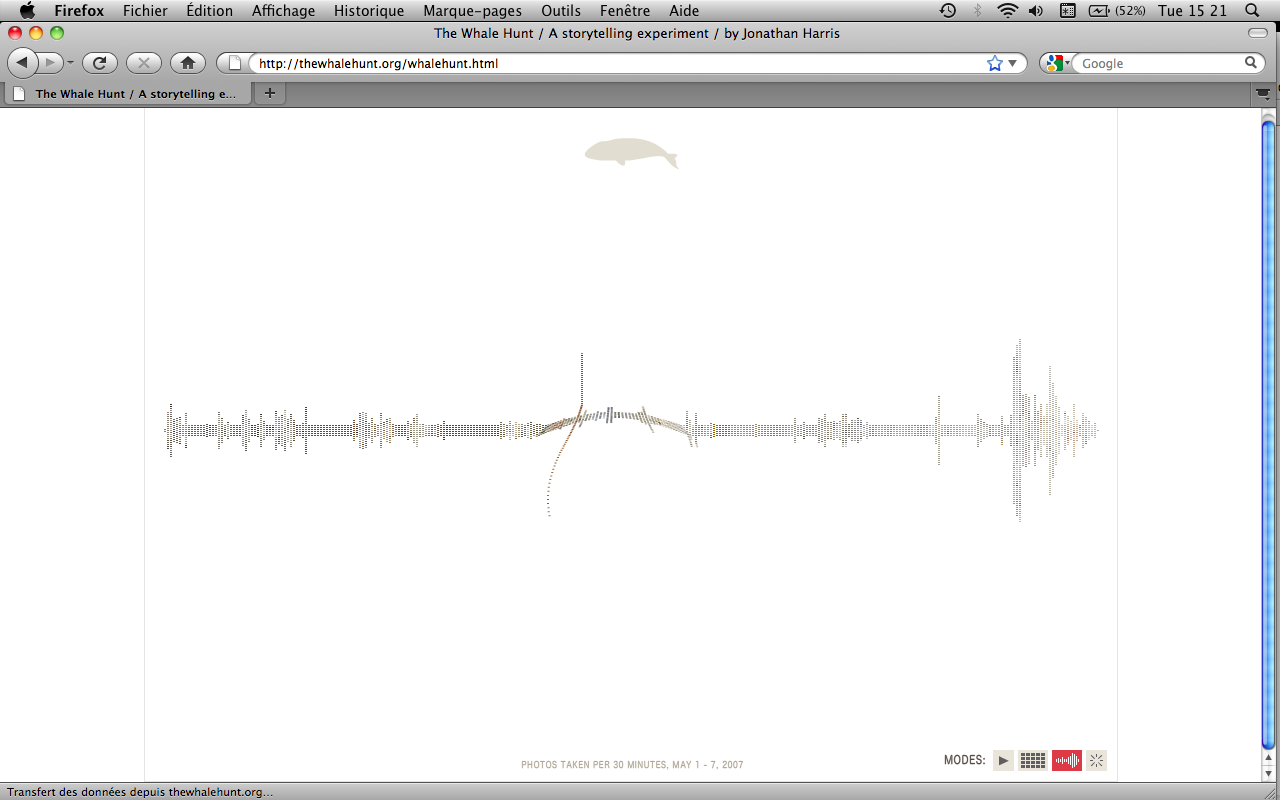Image resolution: width=1280 pixels, height=800 pixels.
Task: Click the search magnifier in the Google box
Action: [1251, 63]
